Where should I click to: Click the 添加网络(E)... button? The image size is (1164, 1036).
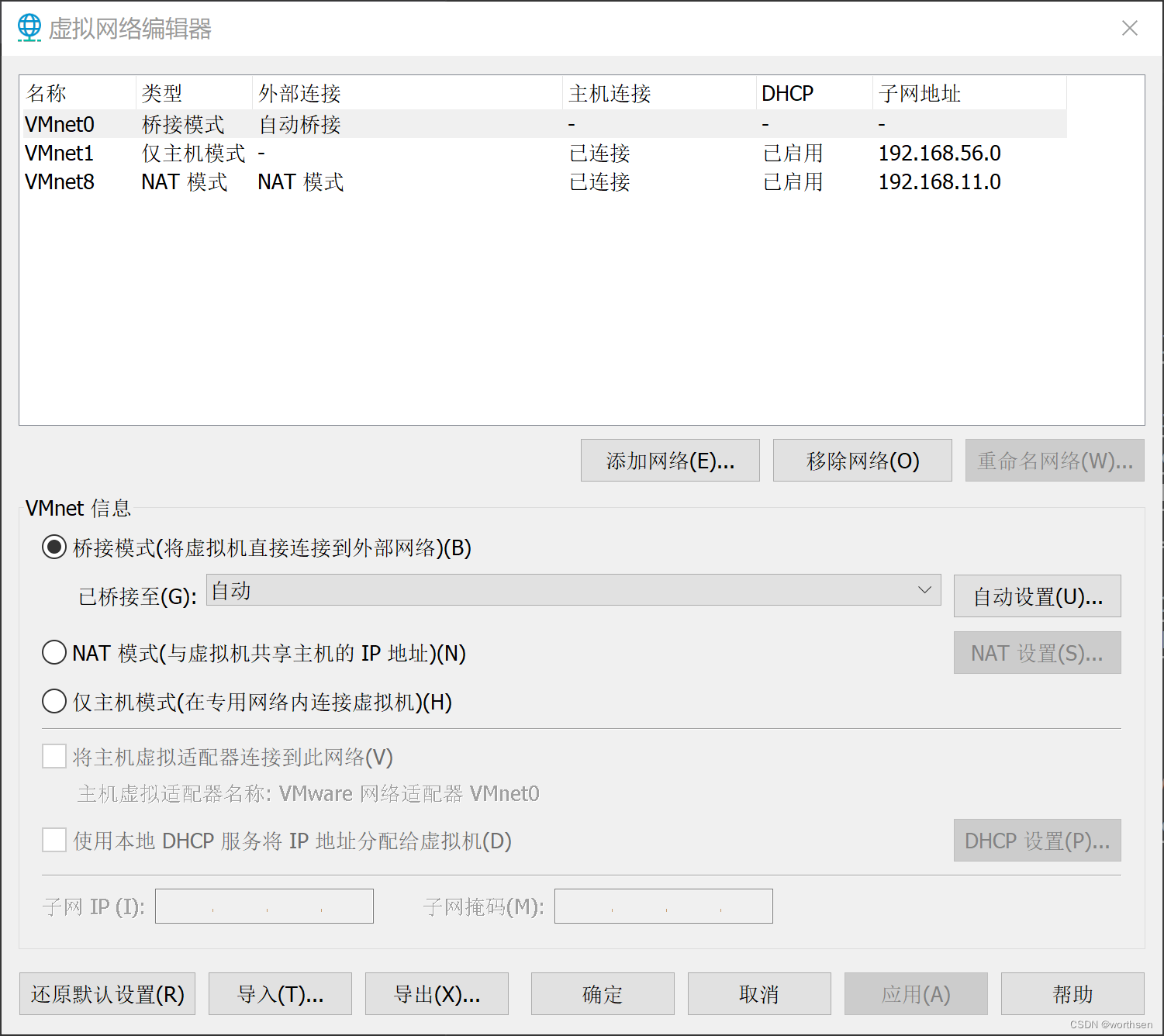pyautogui.click(x=670, y=461)
